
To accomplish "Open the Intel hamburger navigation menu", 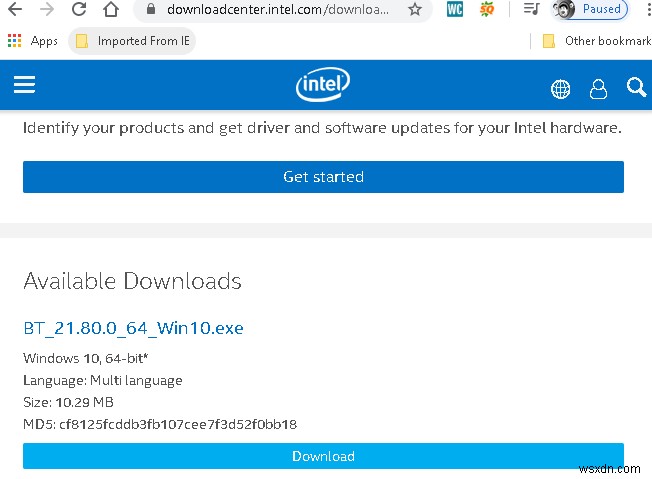I will pyautogui.click(x=25, y=84).
